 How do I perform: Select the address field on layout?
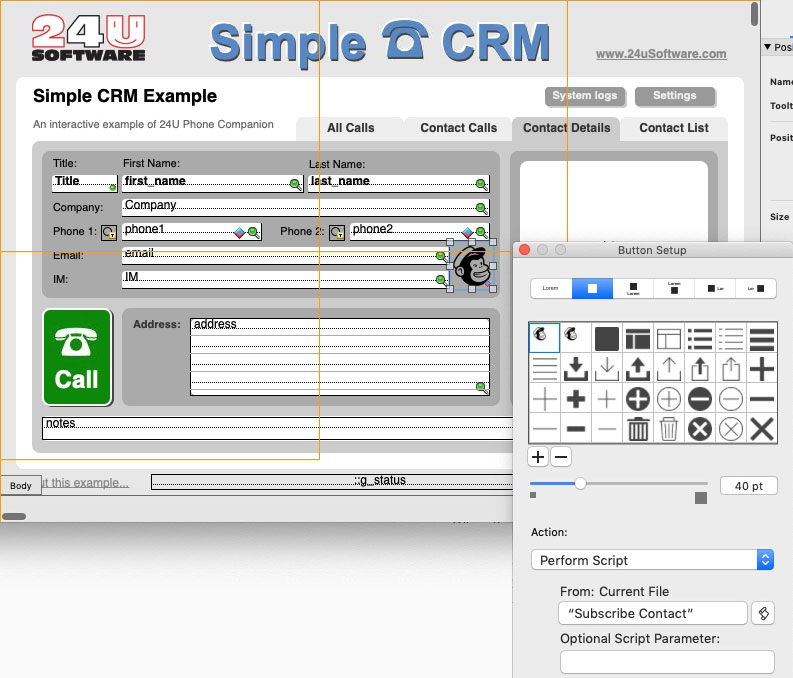click(340, 356)
